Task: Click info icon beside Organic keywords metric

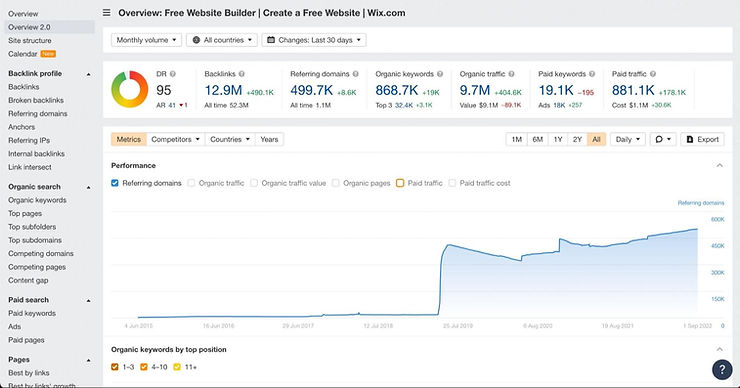Action: point(440,74)
